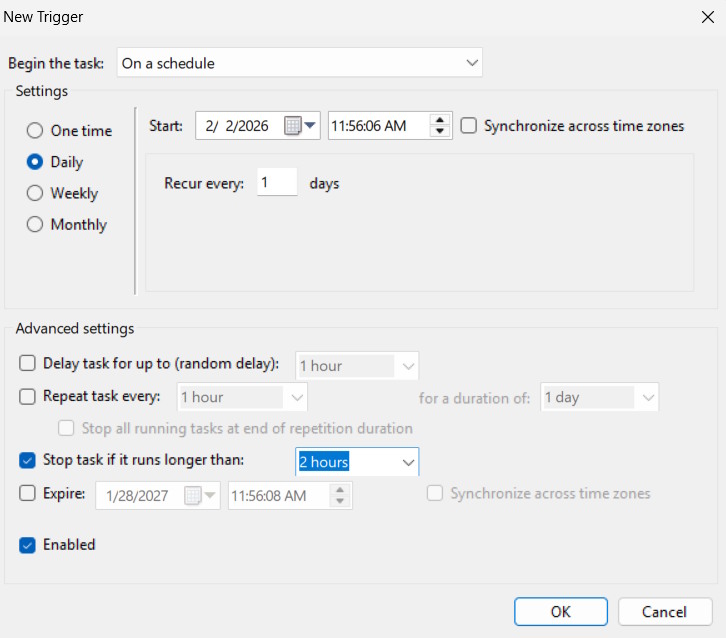Decrease the Start time with down arrow
Viewport: 726px width, 638px height.
(x=440, y=132)
